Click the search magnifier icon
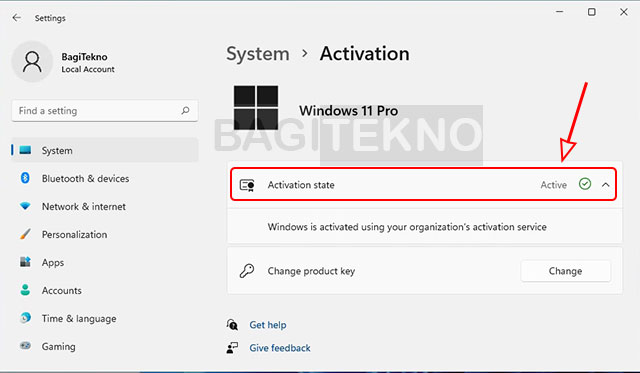 click(185, 110)
